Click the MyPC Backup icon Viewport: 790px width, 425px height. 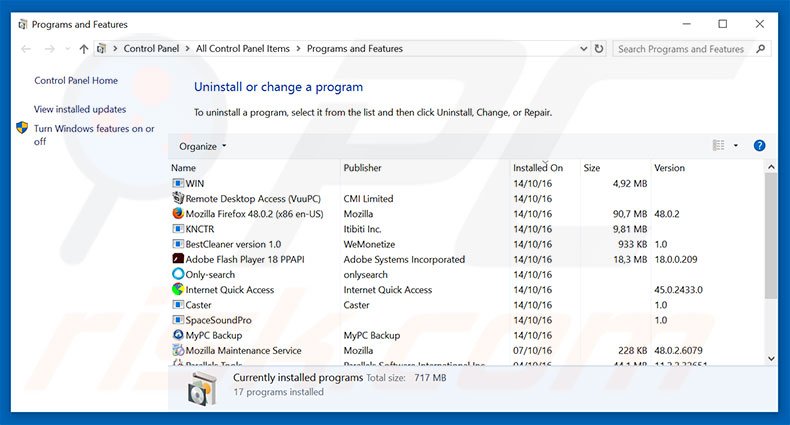tap(178, 335)
